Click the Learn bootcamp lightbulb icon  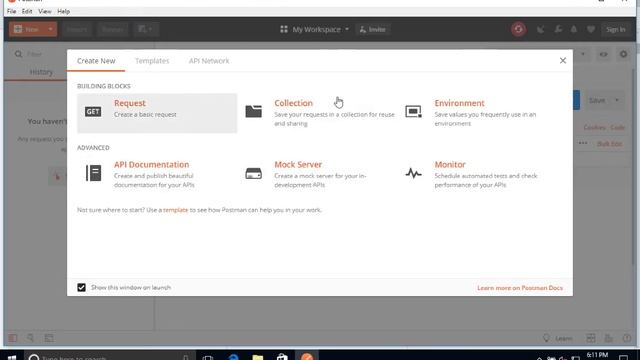pos(547,338)
